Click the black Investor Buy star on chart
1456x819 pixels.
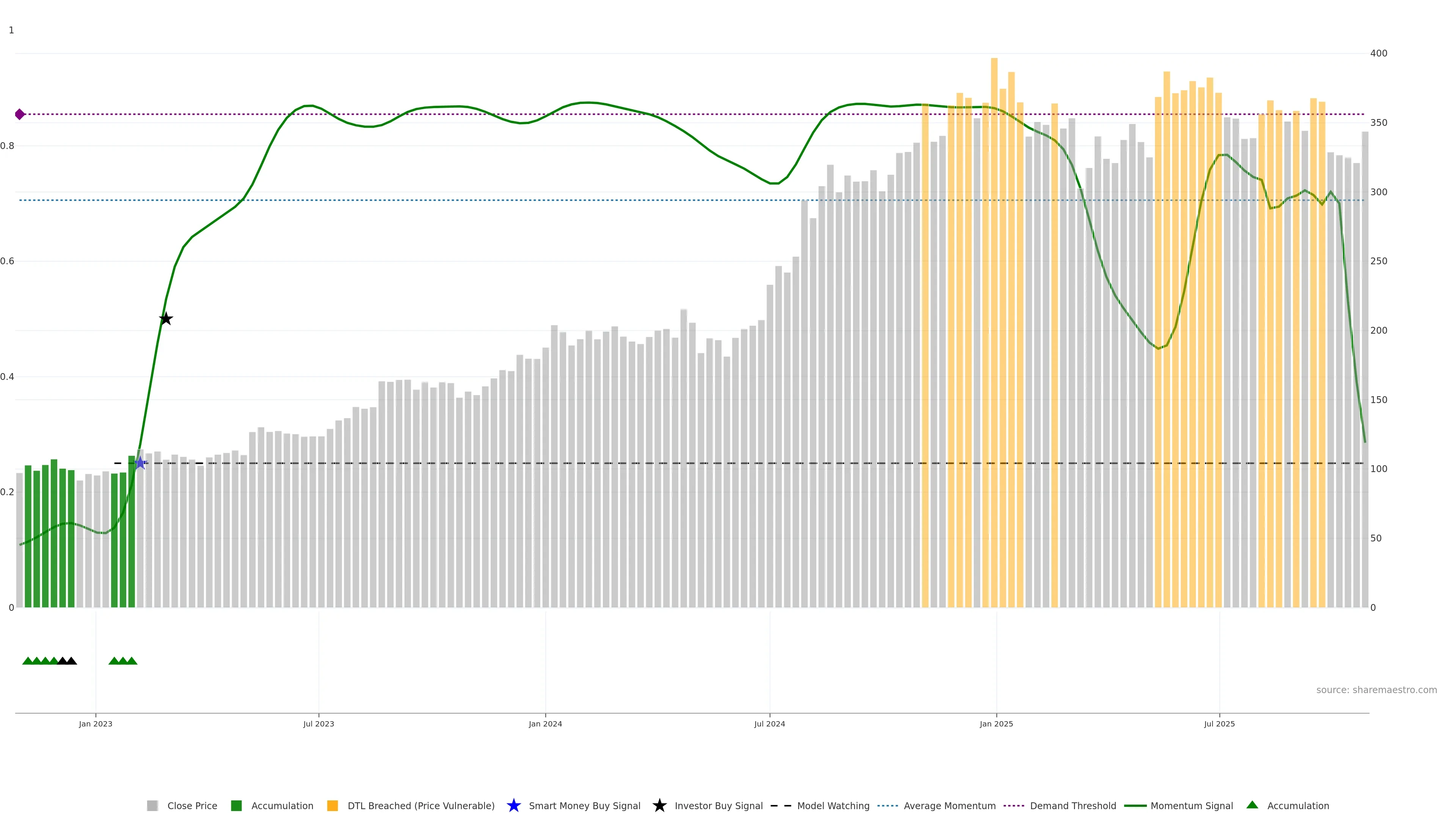click(166, 319)
